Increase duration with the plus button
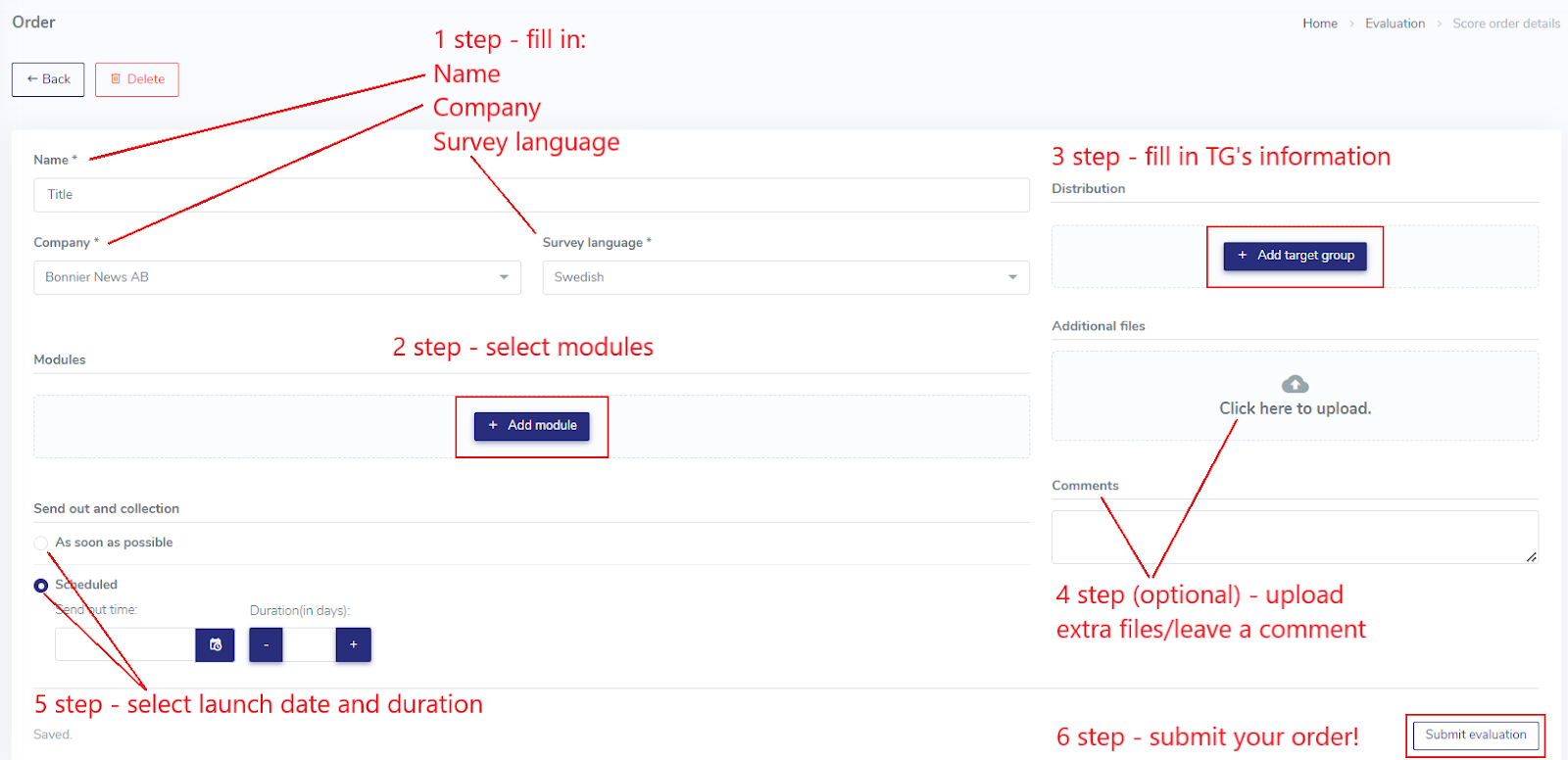 [x=354, y=644]
